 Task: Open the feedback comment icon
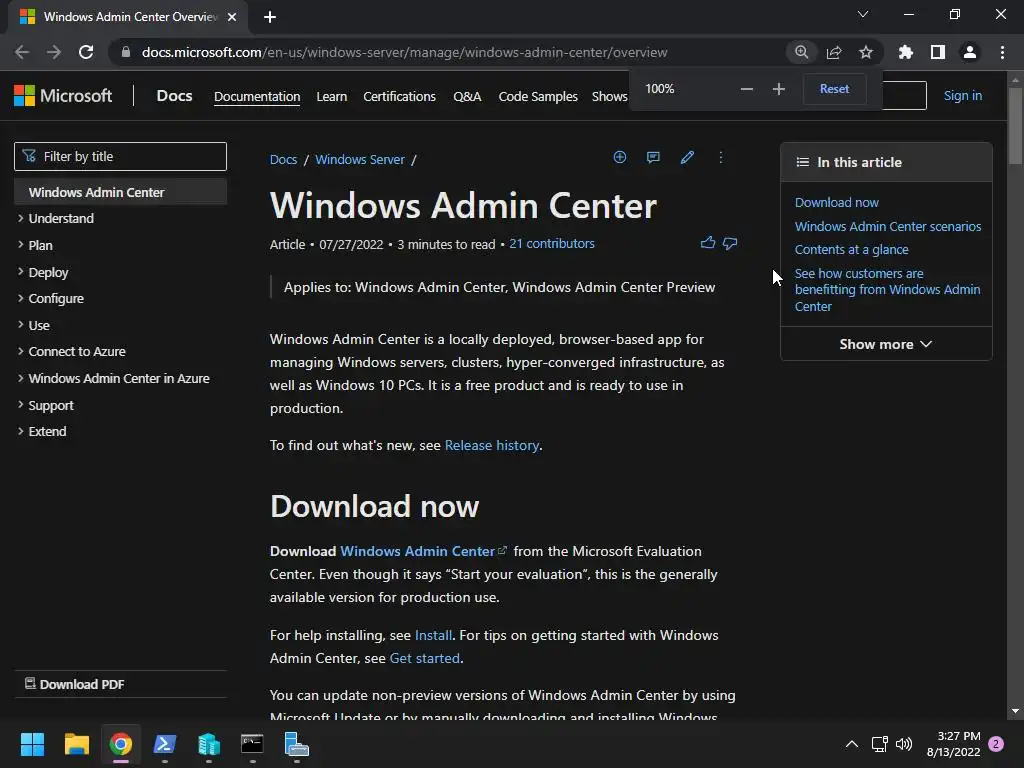pos(653,157)
